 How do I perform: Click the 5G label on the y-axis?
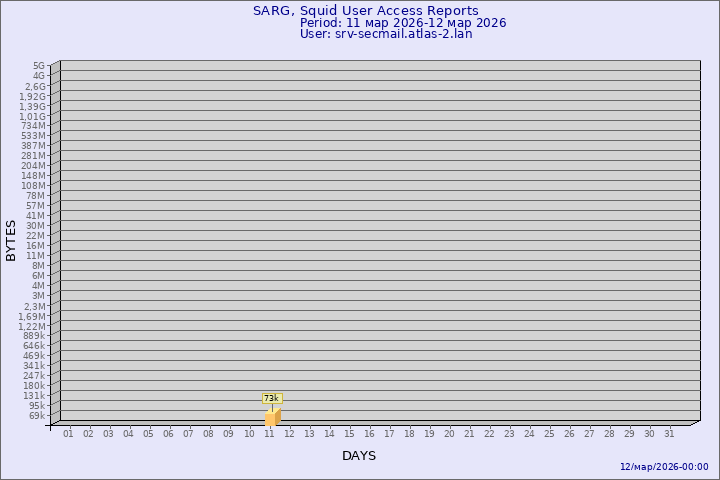tap(38, 66)
